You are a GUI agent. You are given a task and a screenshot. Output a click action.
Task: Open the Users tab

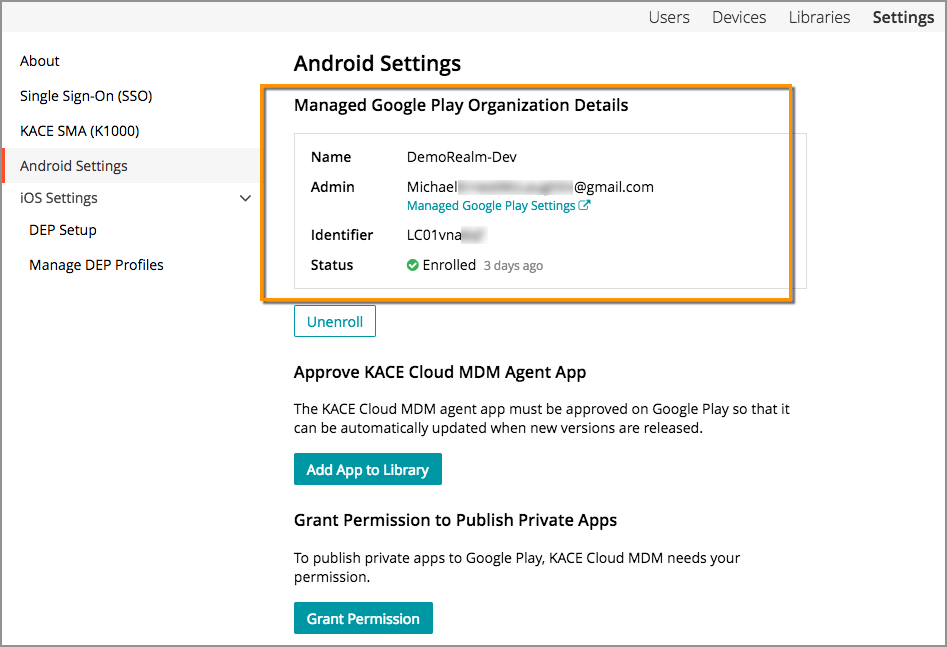coord(669,17)
